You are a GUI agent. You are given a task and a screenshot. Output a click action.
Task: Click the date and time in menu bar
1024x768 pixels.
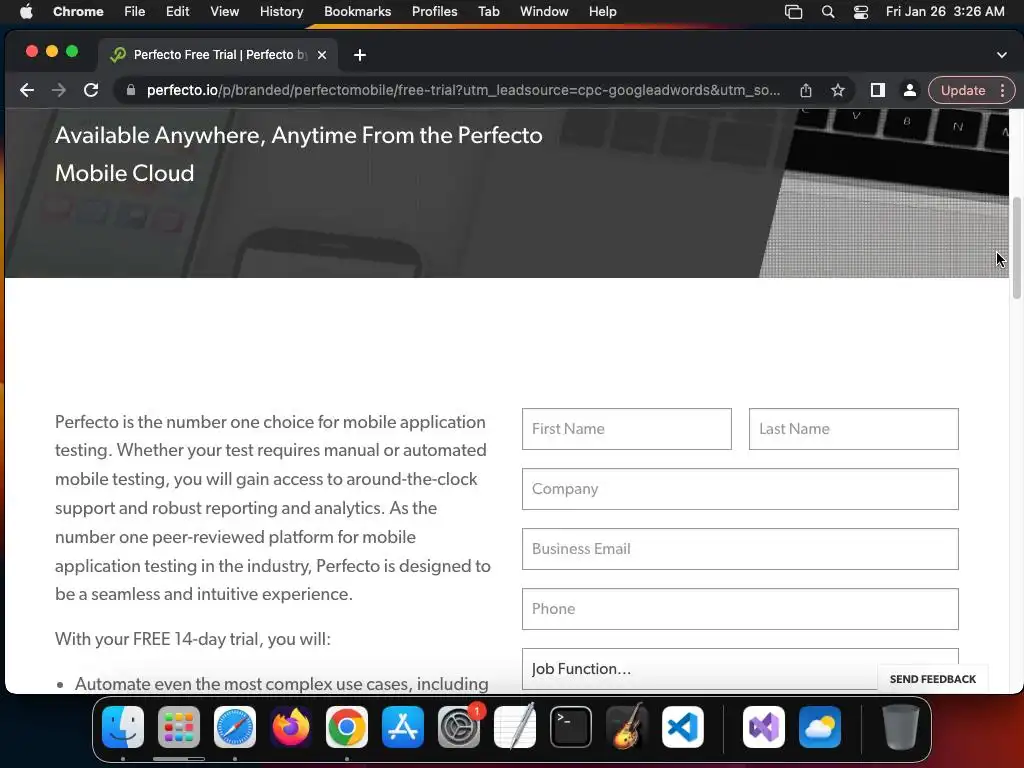945,11
